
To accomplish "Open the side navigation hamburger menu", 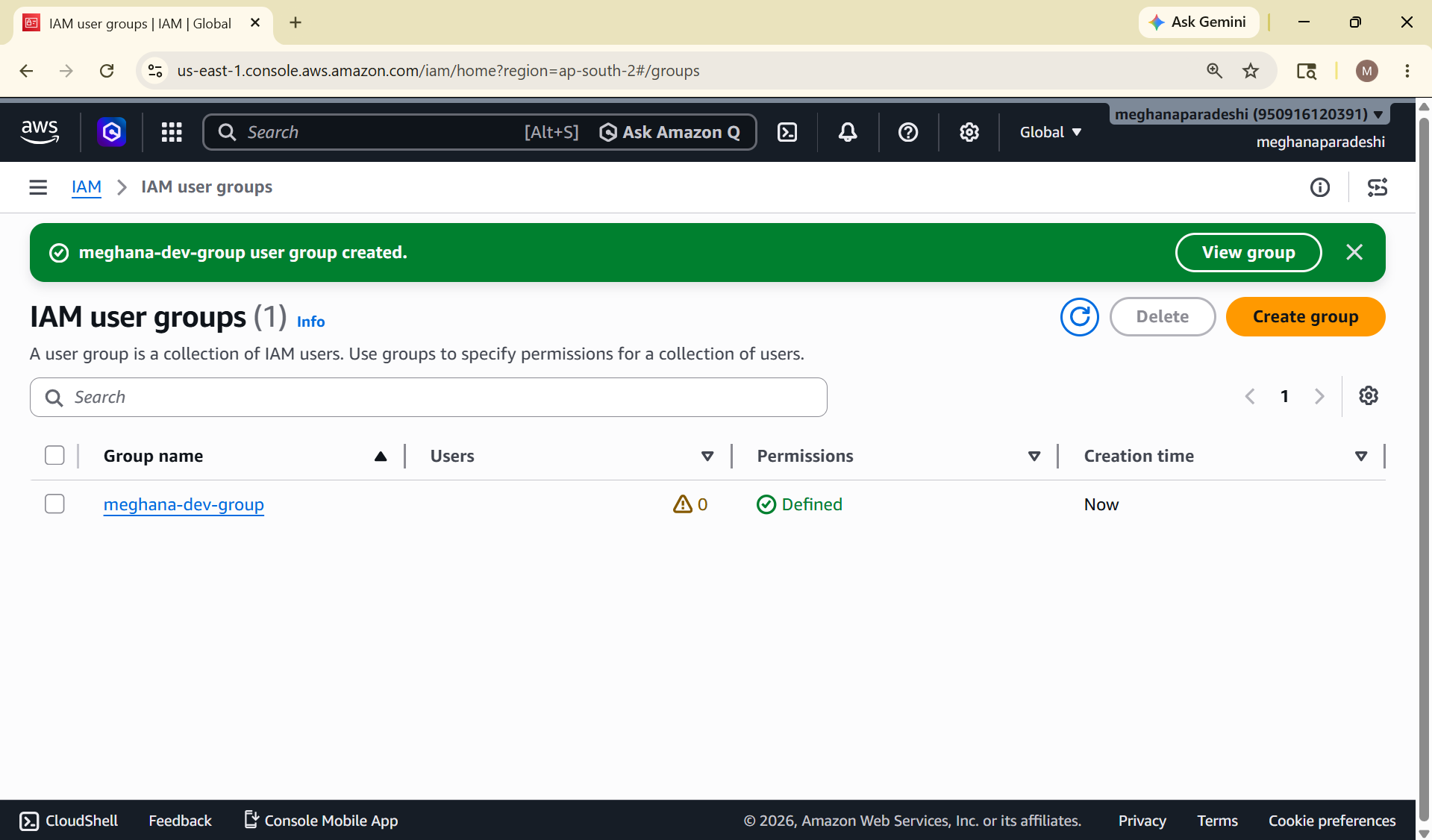I will point(38,187).
